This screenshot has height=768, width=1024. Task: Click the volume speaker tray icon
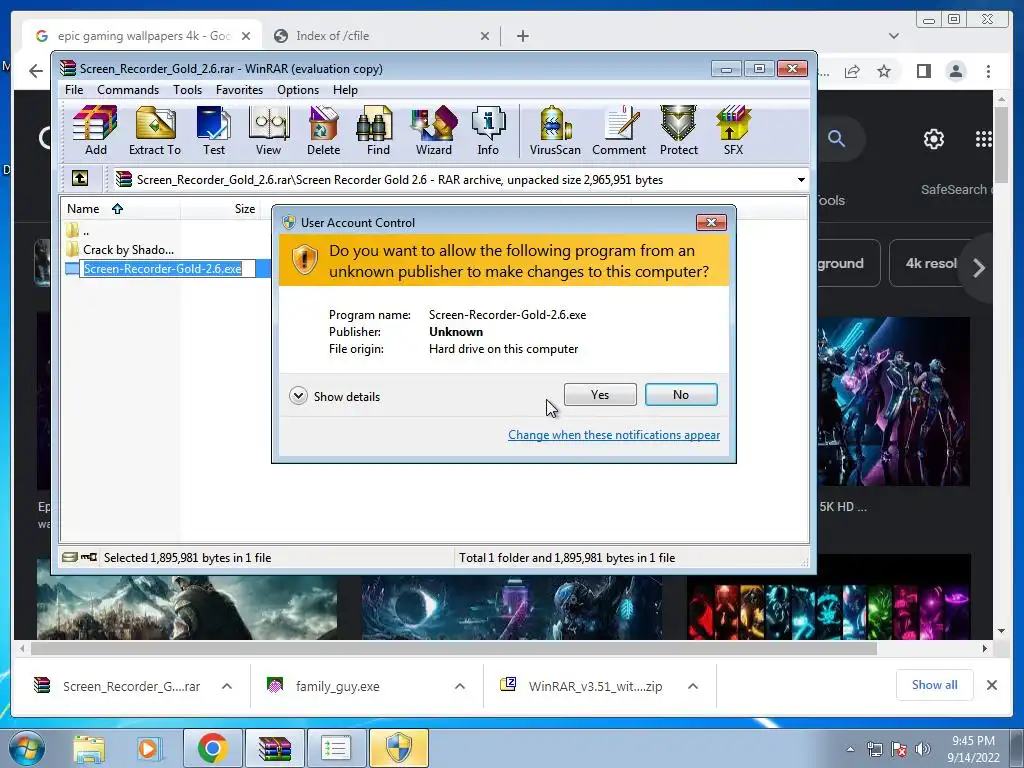pos(923,749)
